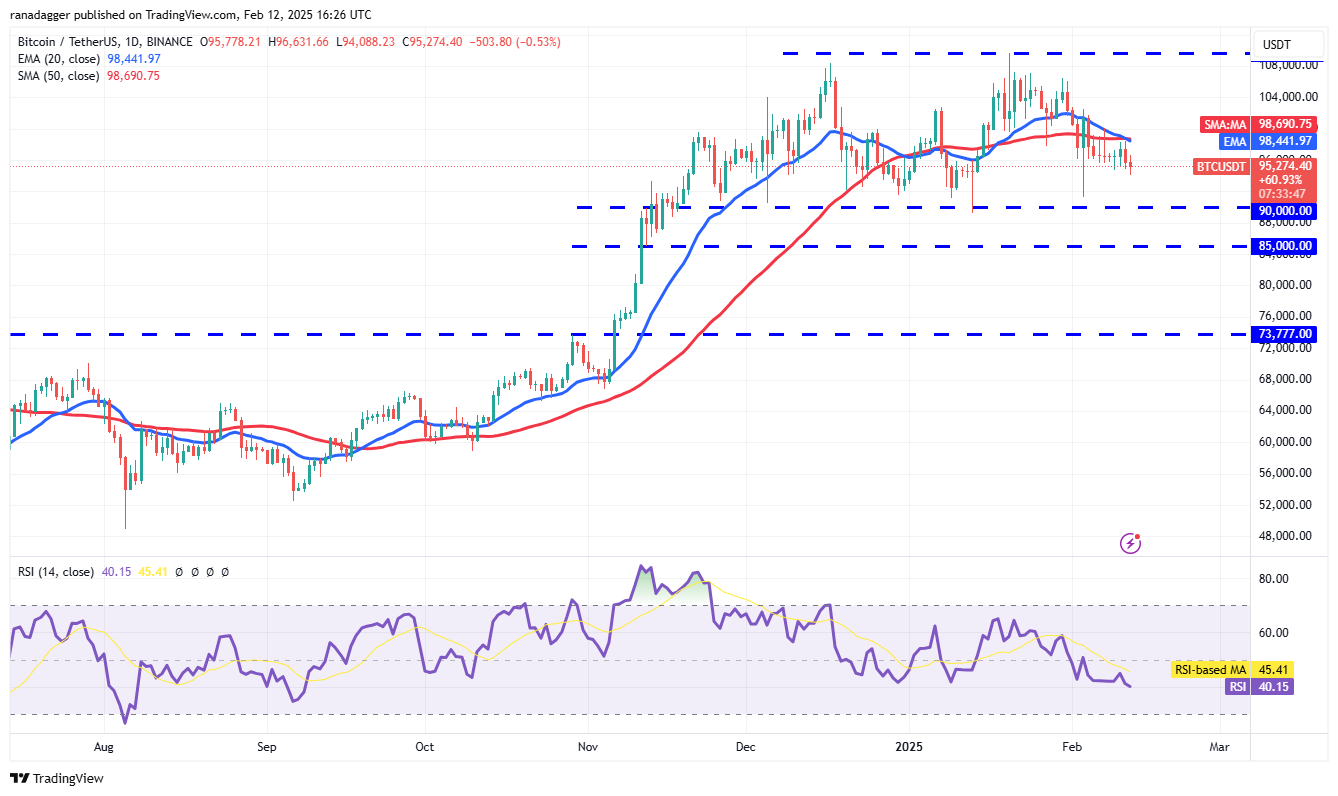This screenshot has width=1338, height=796.
Task: Toggle the SMA (50, close) indicator legend
Action: pyautogui.click(x=57, y=75)
